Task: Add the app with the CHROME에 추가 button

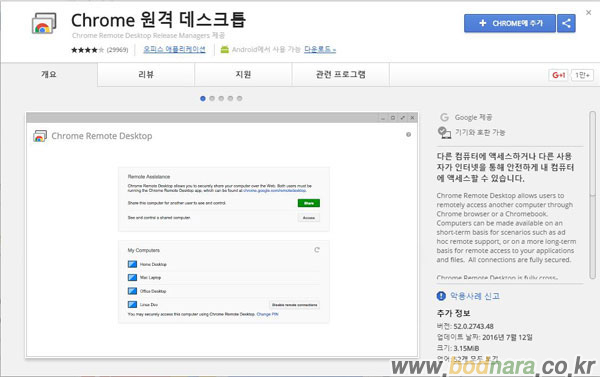Action: pyautogui.click(x=510, y=23)
